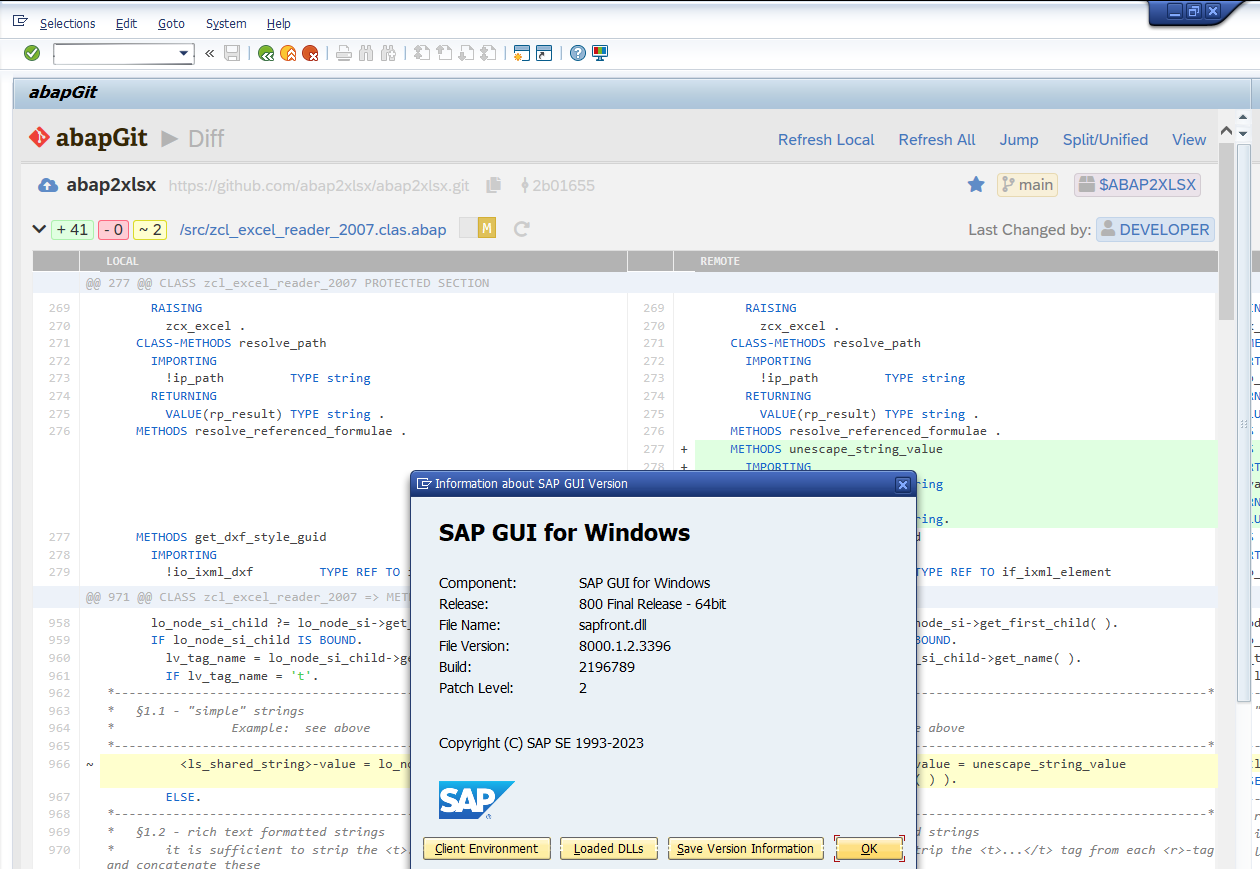Screen dimensions: 1260x869
Task: Refresh the diff with the circular arrow icon
Action: coord(521,229)
